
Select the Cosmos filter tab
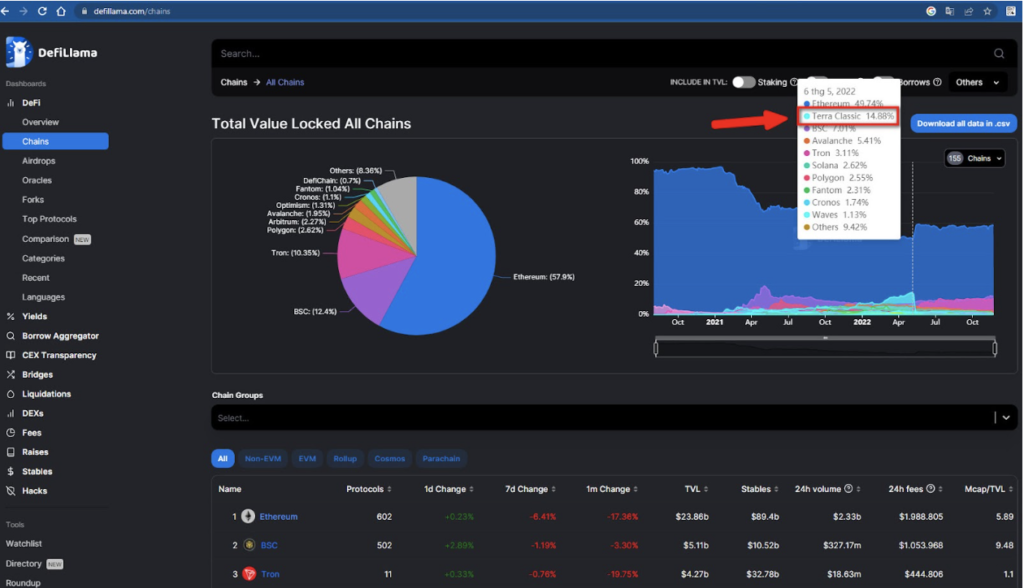click(x=390, y=459)
